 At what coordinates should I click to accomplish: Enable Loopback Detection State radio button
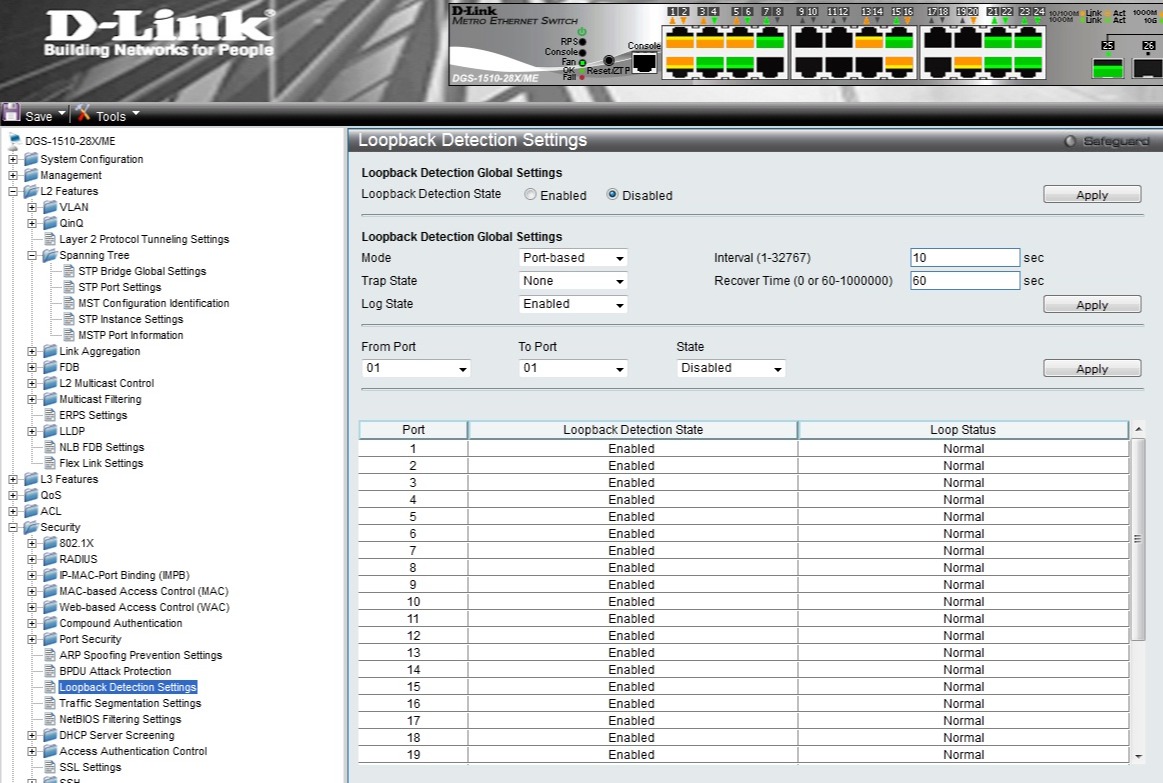click(x=530, y=195)
